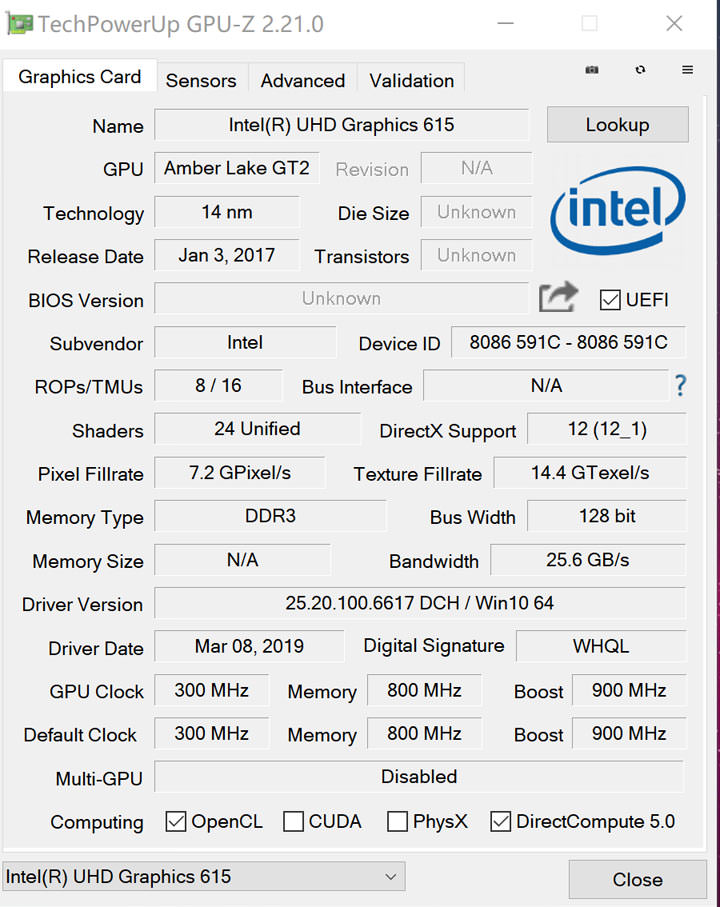Click the Driver Version field
The image size is (720, 907).
pos(419,604)
